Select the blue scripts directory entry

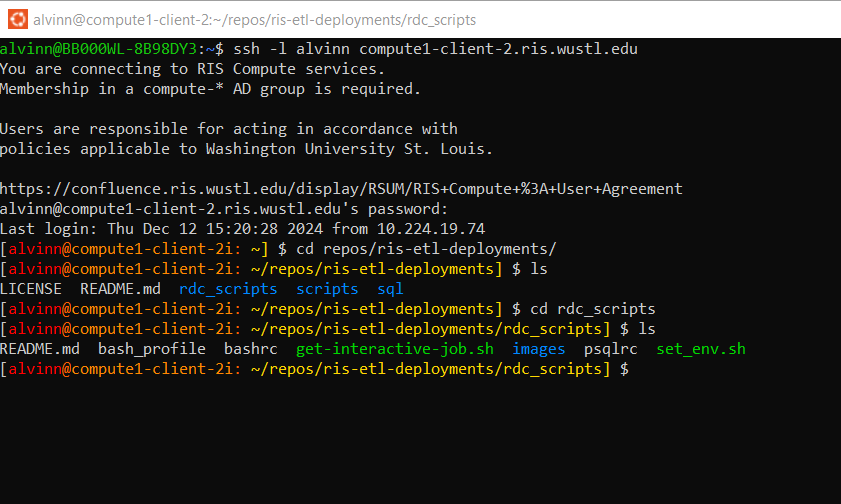(x=327, y=289)
